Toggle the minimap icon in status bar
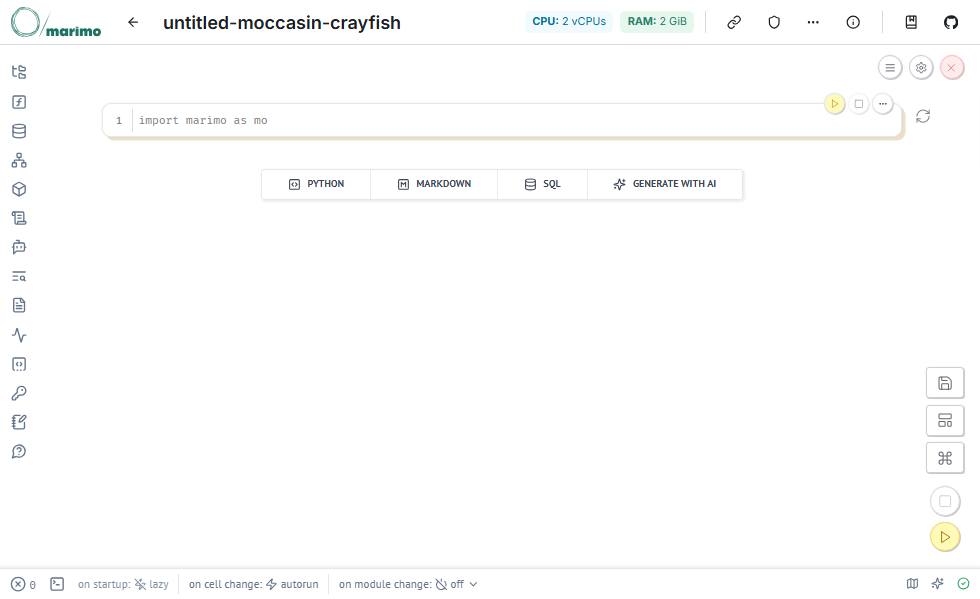Viewport: 980px width, 599px height. (912, 584)
